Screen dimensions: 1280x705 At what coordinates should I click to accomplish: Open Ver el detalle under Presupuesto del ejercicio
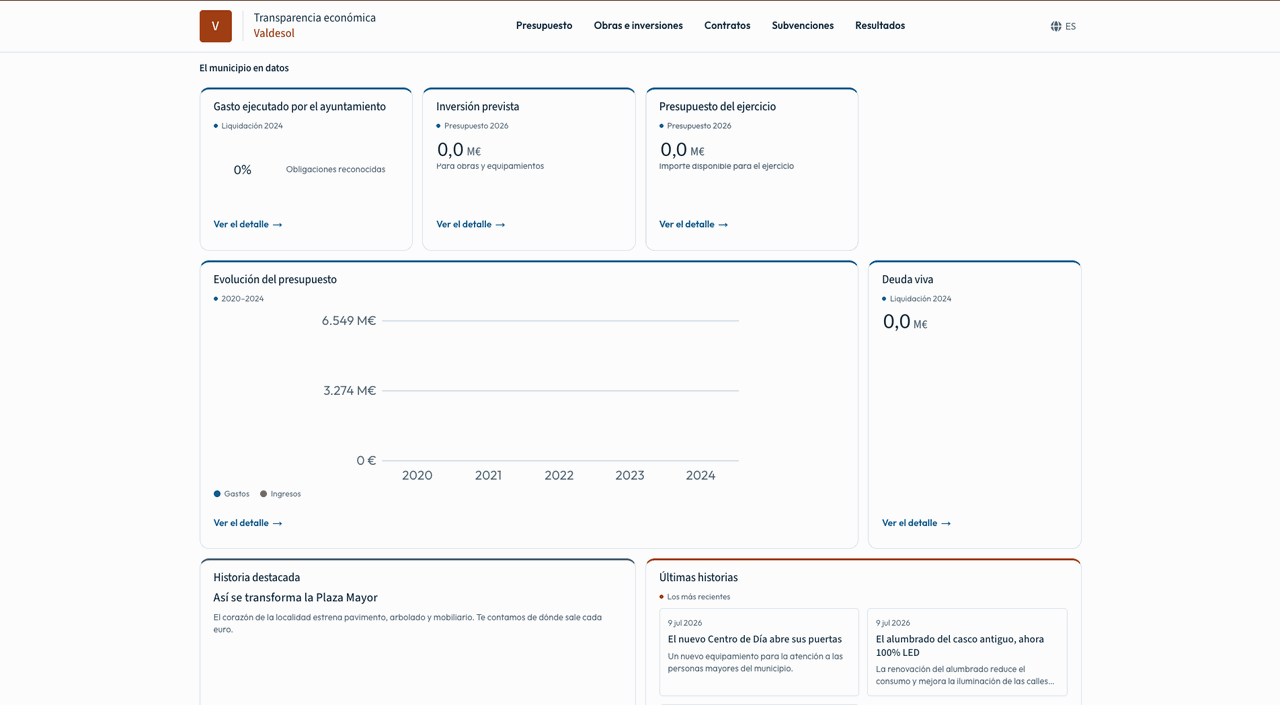(694, 225)
